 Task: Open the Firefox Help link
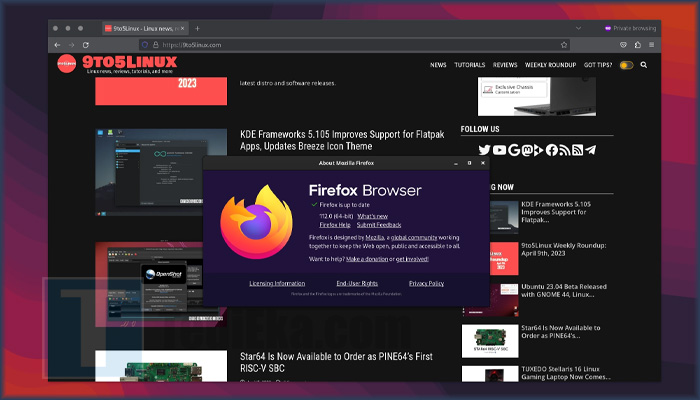pos(335,225)
